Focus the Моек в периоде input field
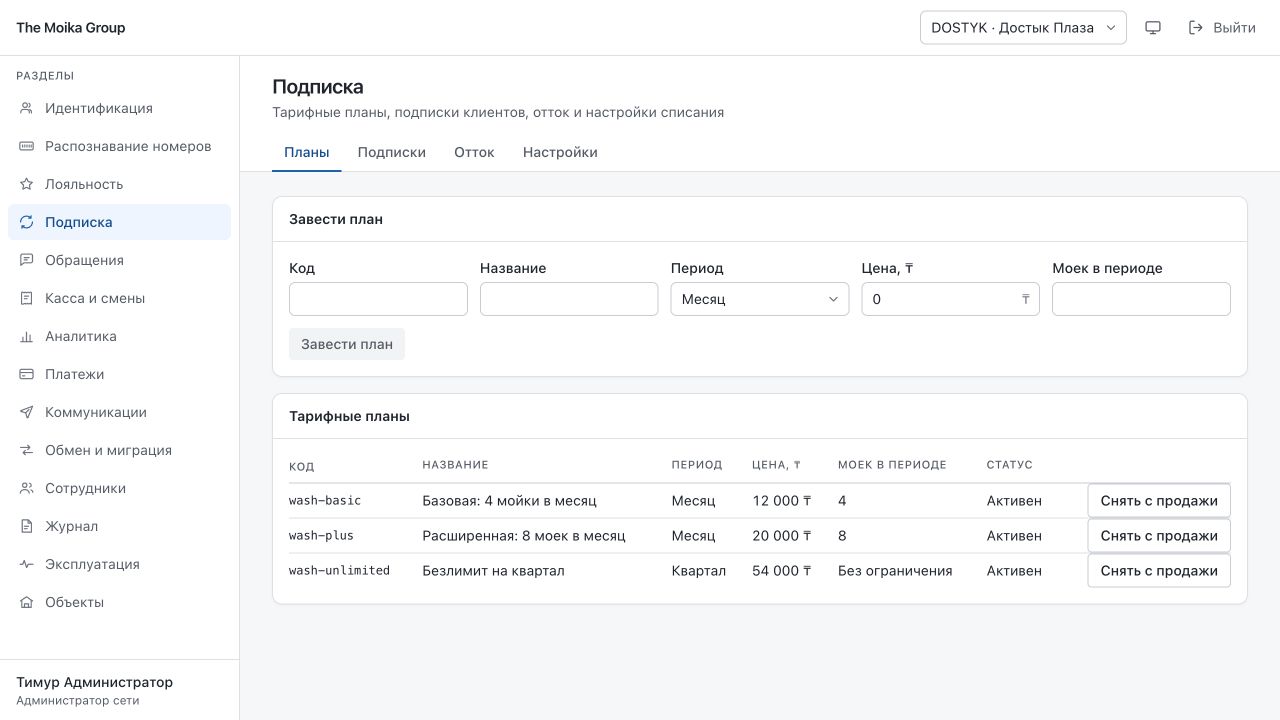The image size is (1280, 720). pos(1141,299)
